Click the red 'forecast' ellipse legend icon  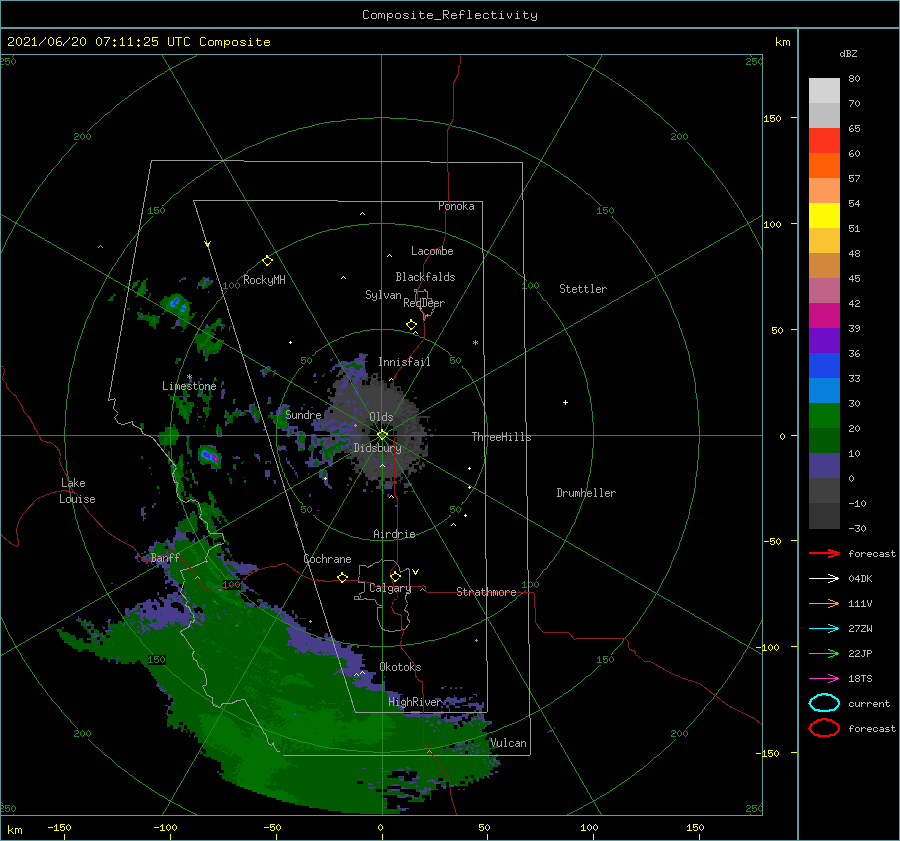tap(824, 728)
